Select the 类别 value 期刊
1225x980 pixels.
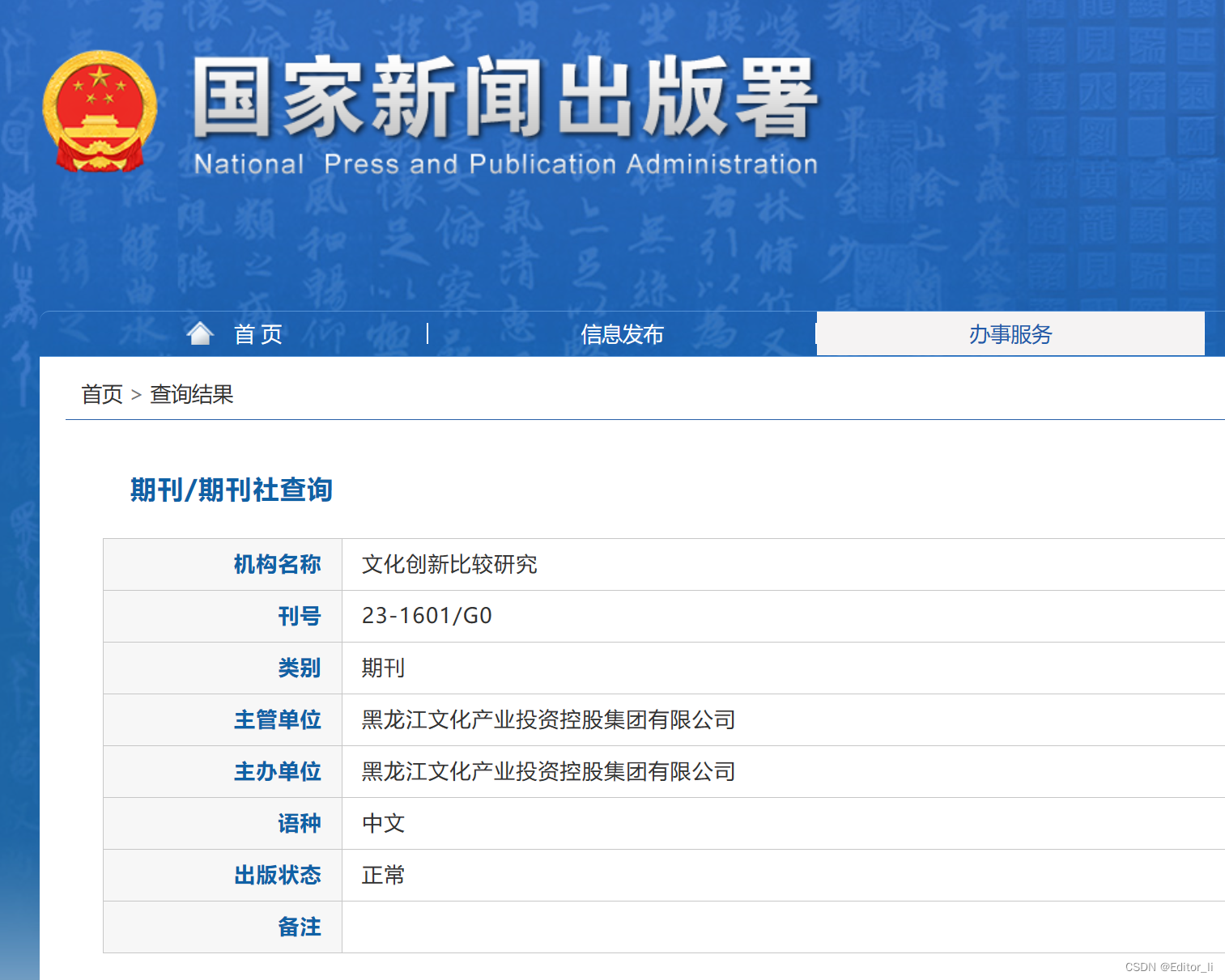pyautogui.click(x=383, y=668)
